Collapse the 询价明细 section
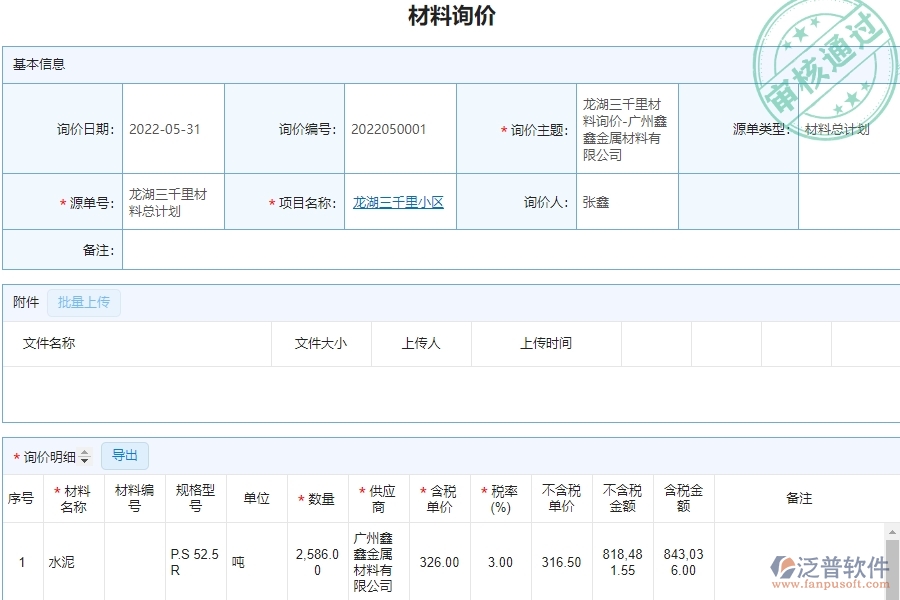 [x=50, y=455]
